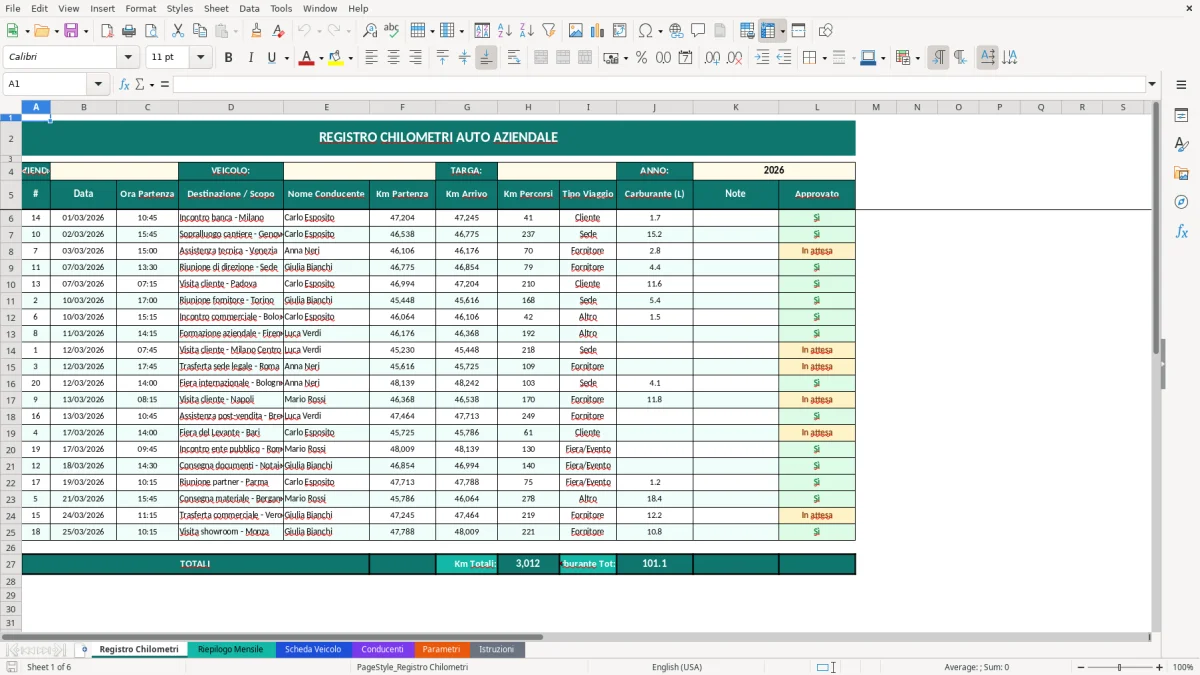The width and height of the screenshot is (1200, 675).
Task: Expand the formula bar
Action: tap(1152, 84)
